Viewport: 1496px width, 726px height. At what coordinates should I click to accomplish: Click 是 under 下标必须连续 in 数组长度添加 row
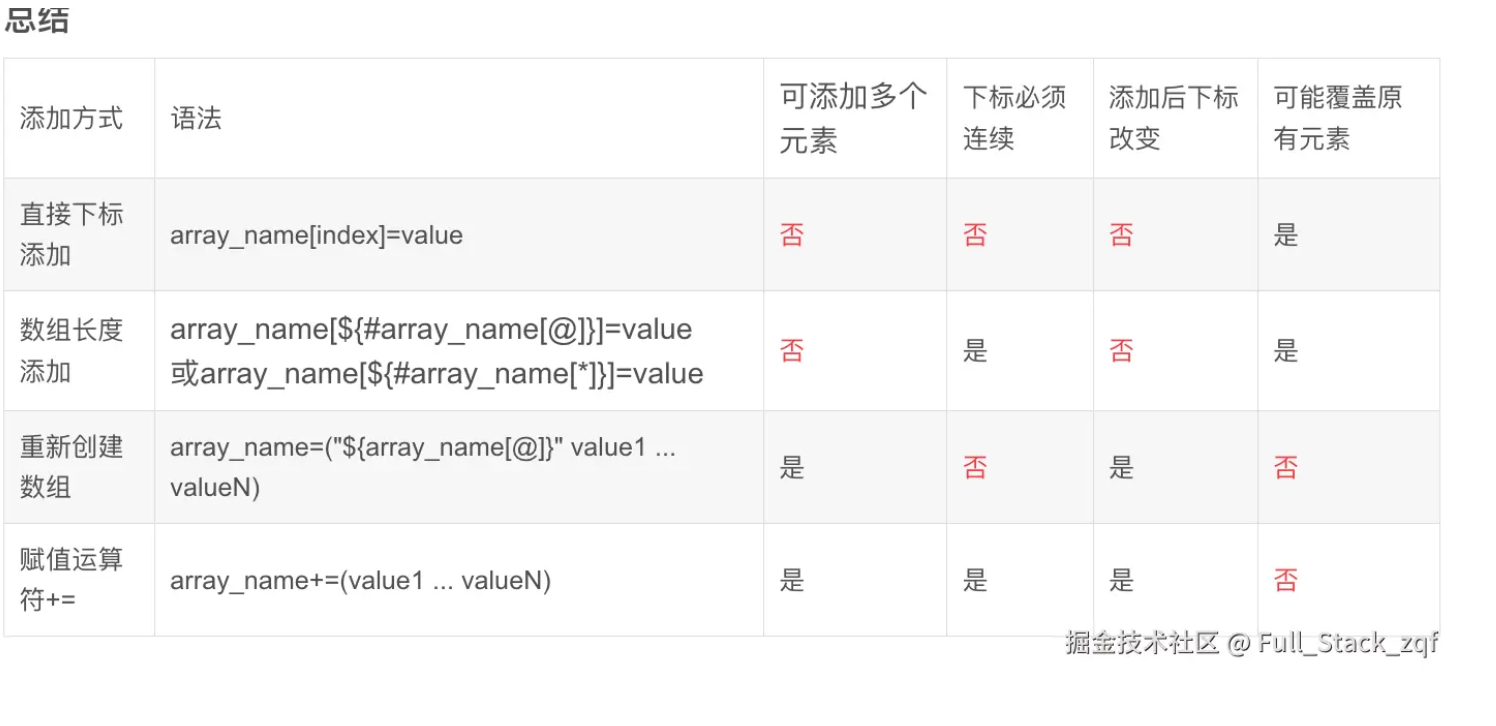(975, 350)
